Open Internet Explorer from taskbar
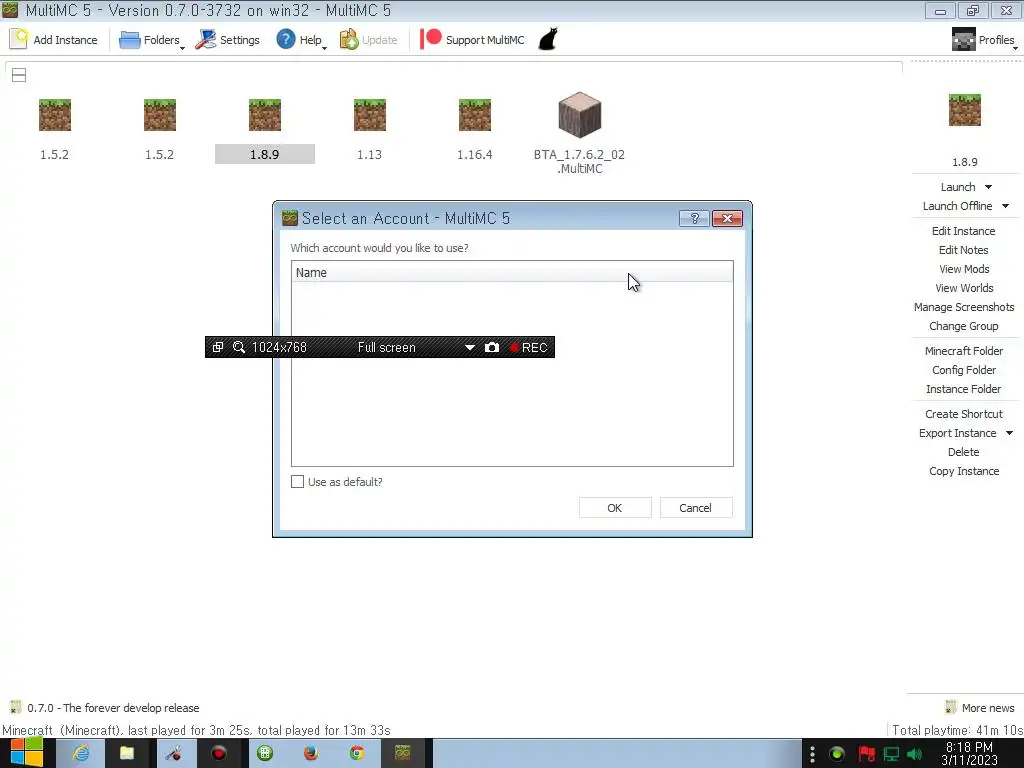 click(x=80, y=753)
